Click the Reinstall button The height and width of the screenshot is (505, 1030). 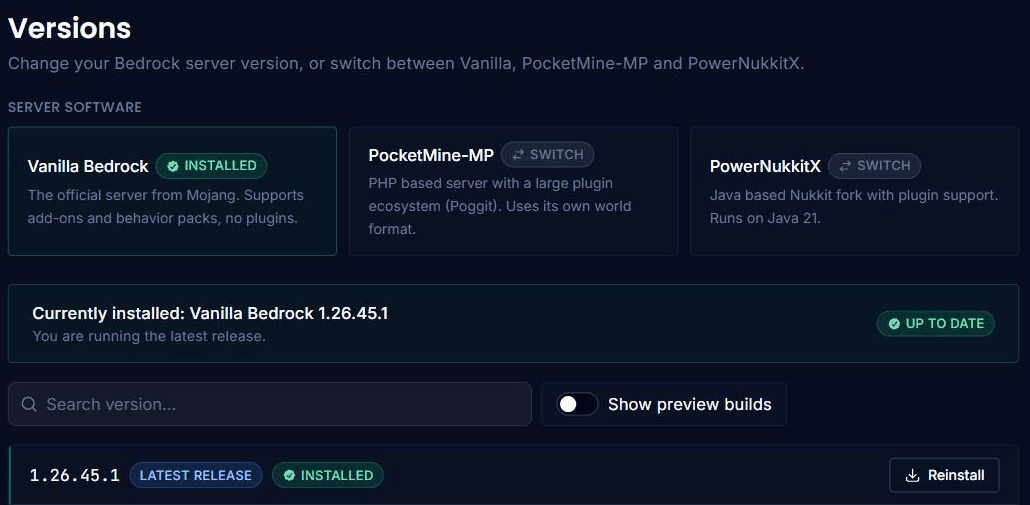944,475
